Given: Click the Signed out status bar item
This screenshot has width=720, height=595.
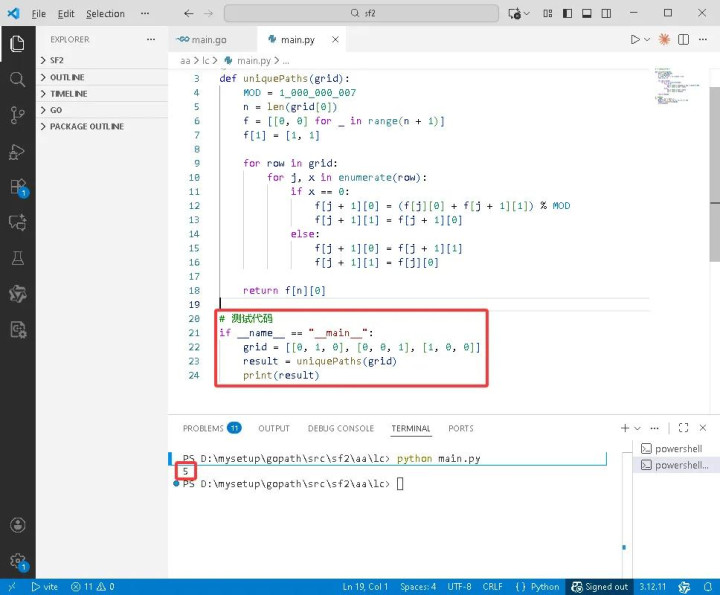Looking at the screenshot, I should click(600, 587).
